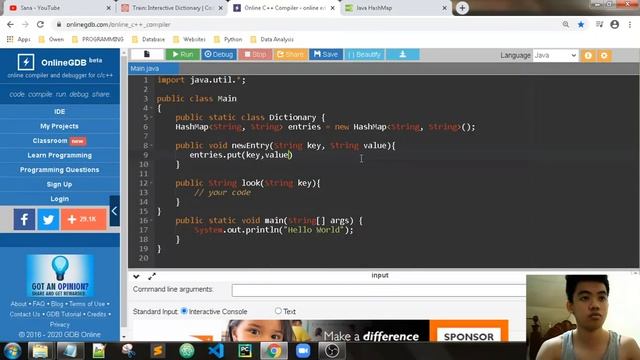This screenshot has width=640, height=360.
Task: Click the OnlineGDB logo icon
Action: [x=26, y=62]
